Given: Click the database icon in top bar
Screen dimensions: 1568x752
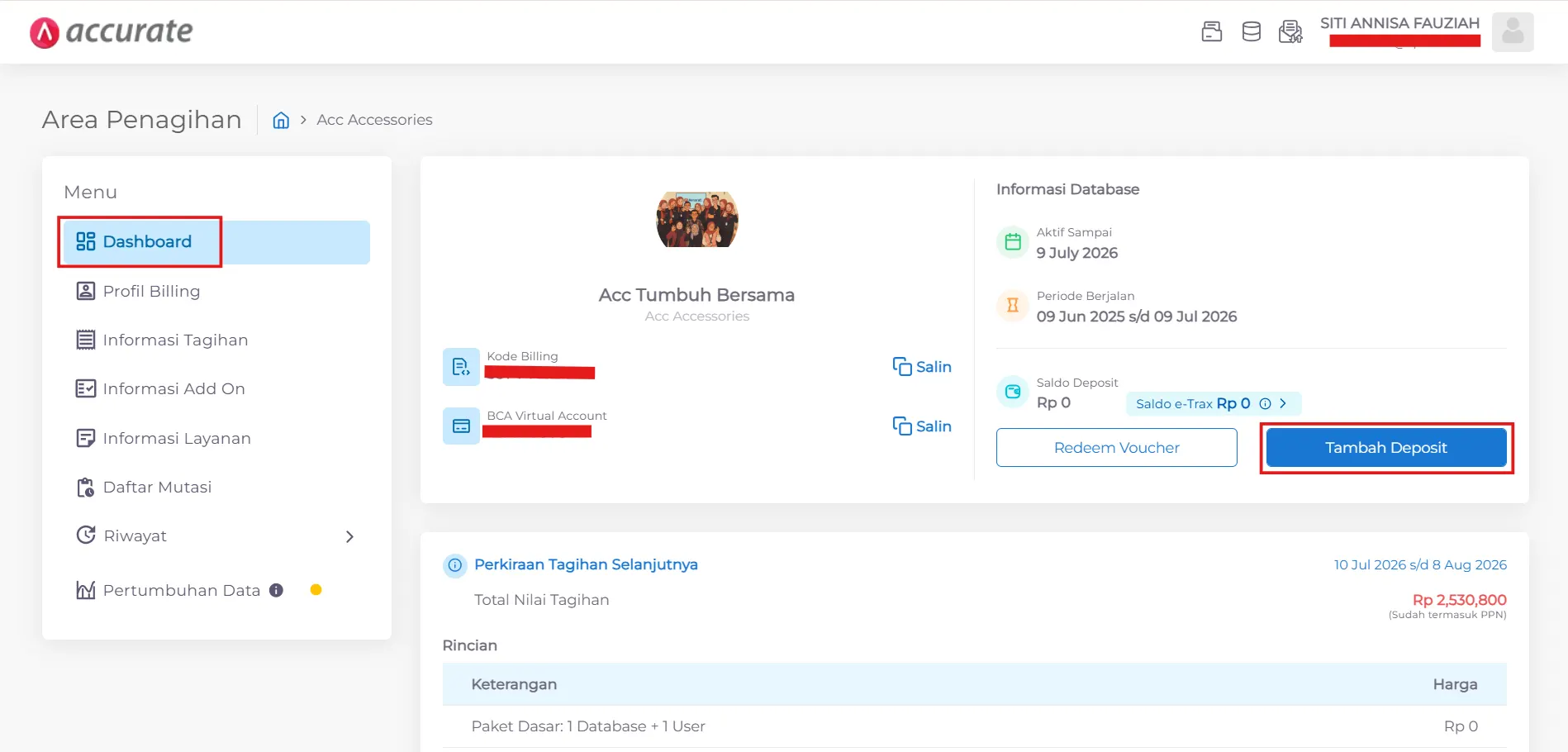Looking at the screenshot, I should (1252, 32).
